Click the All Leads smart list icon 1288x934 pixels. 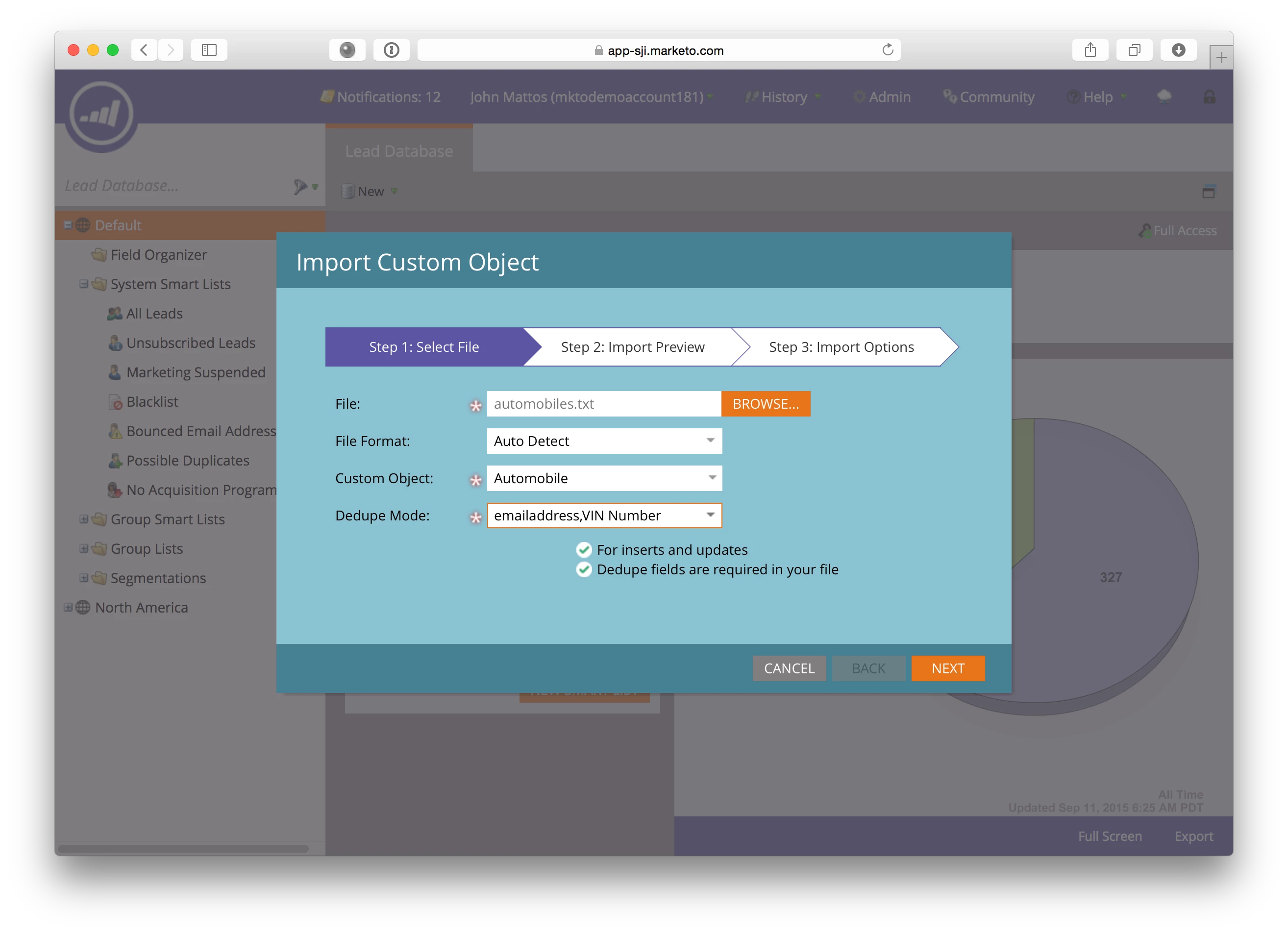(115, 314)
